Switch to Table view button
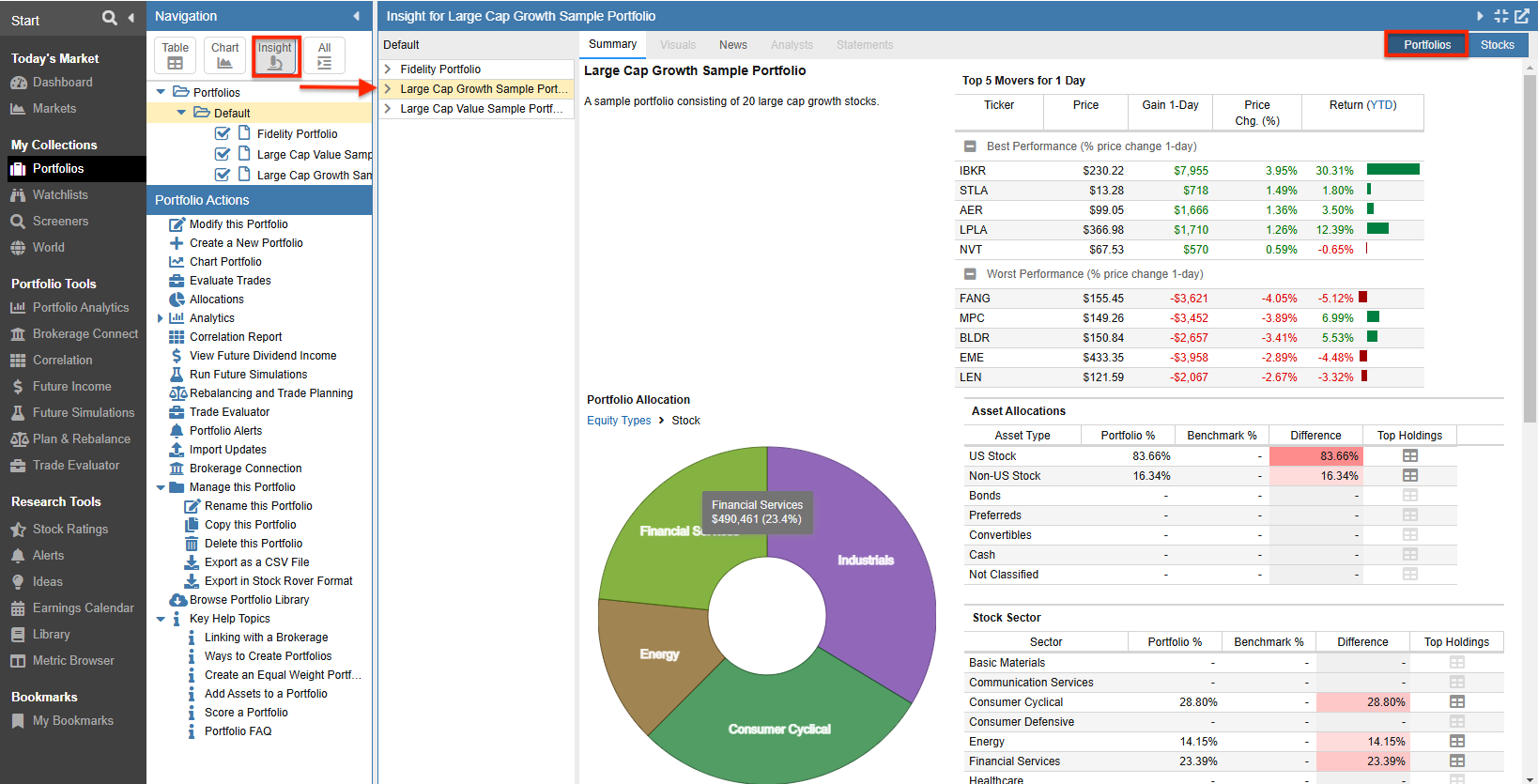This screenshot has height=784, width=1538. point(175,55)
